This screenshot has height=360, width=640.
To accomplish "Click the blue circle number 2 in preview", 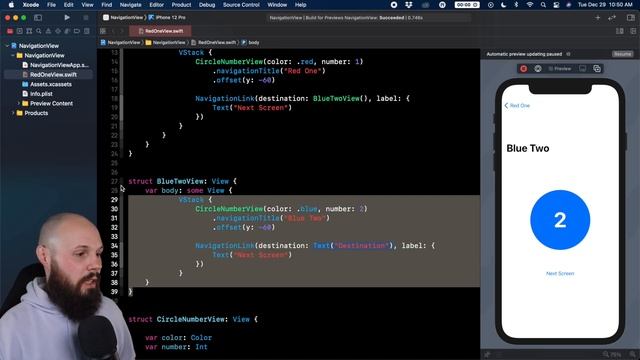I will coord(560,220).
